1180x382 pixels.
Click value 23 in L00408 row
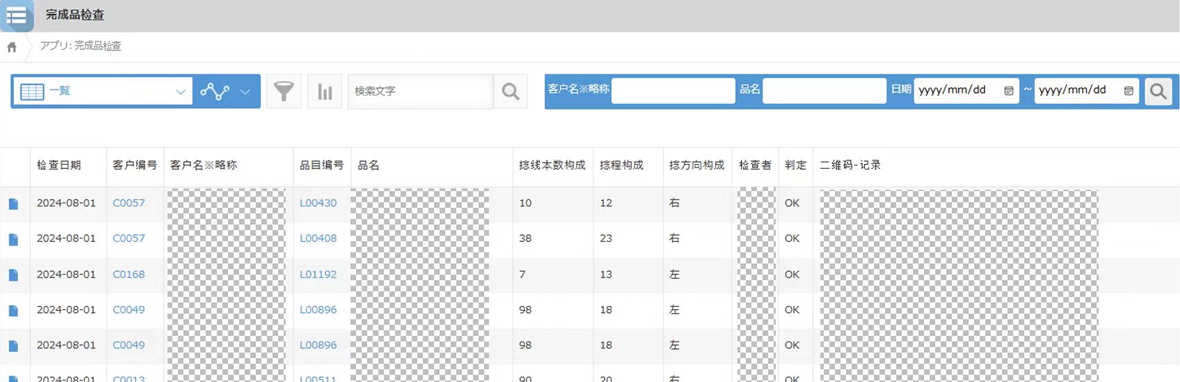pyautogui.click(x=605, y=238)
